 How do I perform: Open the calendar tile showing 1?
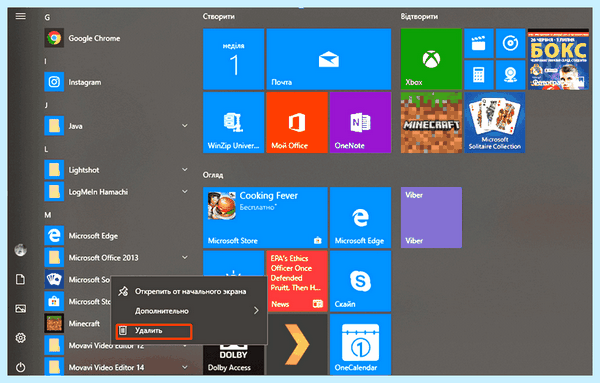[x=233, y=59]
